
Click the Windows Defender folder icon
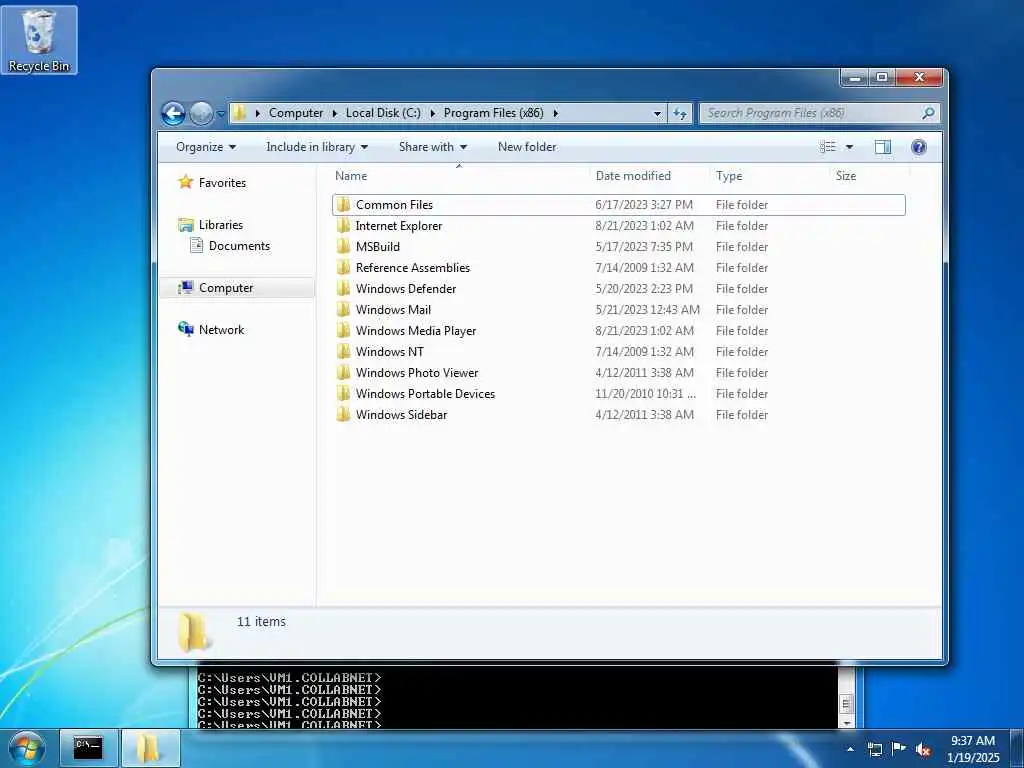(x=344, y=288)
